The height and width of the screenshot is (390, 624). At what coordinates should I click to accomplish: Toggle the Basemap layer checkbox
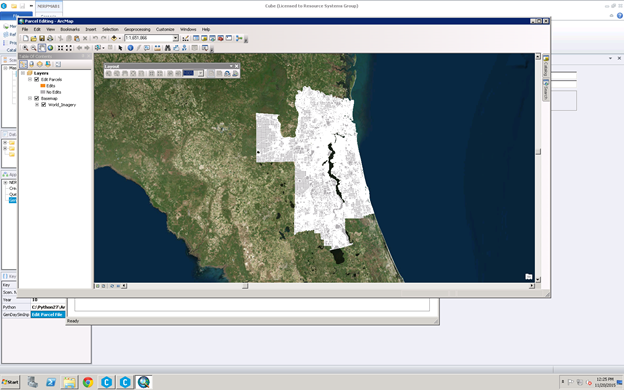(x=37, y=98)
